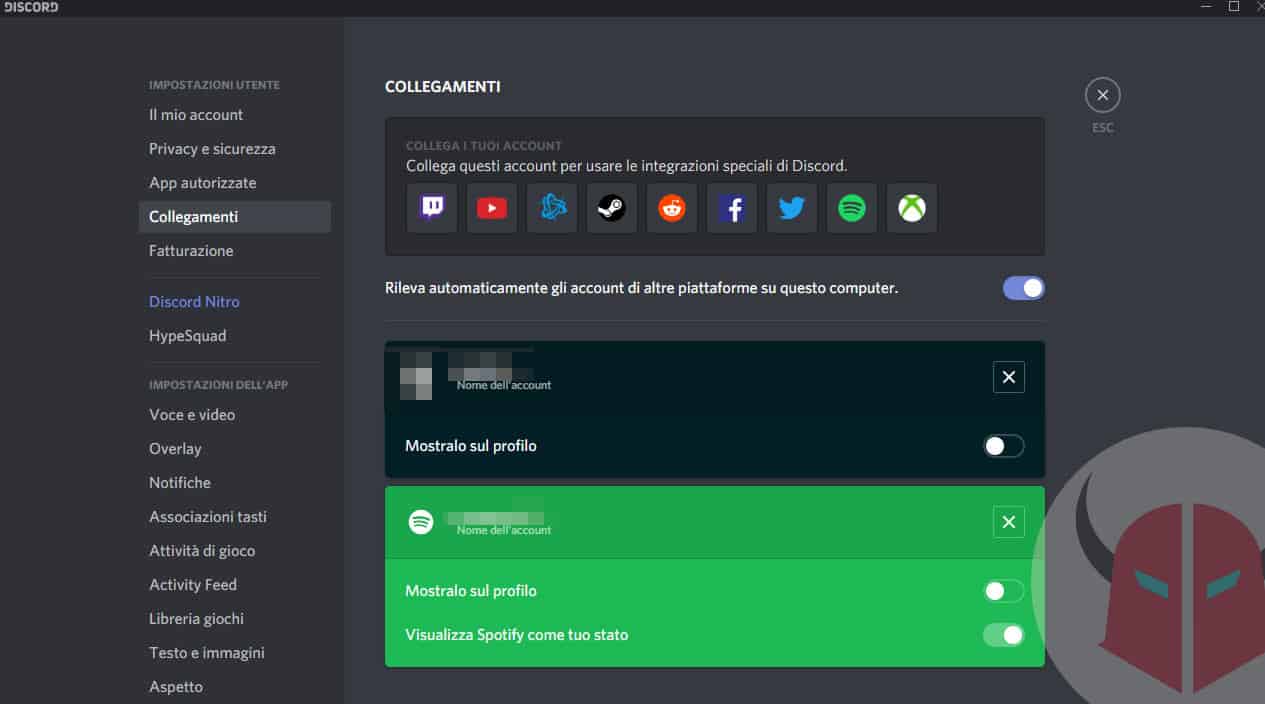Enable Mostralo sul profilo for Spotify
The image size is (1265, 704).
(1004, 591)
